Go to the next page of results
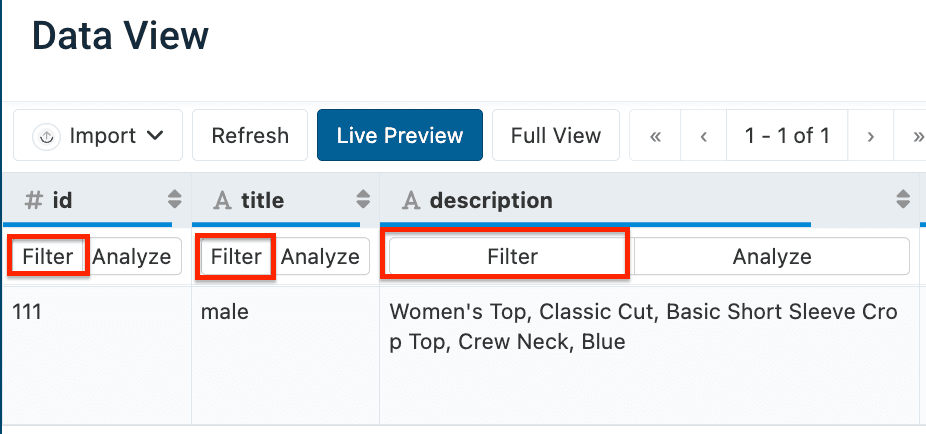The height and width of the screenshot is (434, 926). (x=871, y=136)
